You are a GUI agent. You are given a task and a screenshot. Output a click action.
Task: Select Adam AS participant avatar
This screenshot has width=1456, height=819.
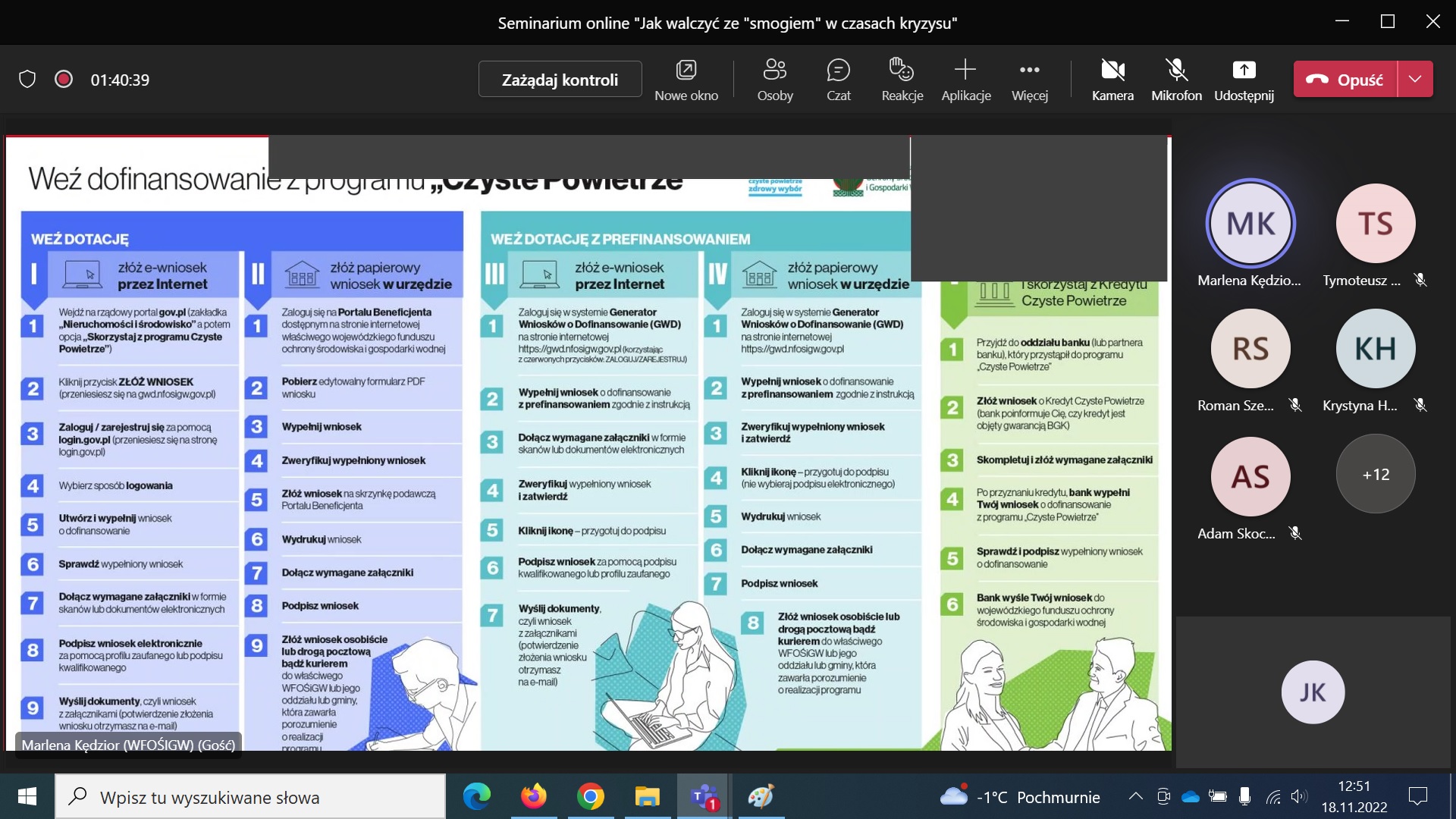click(1250, 476)
